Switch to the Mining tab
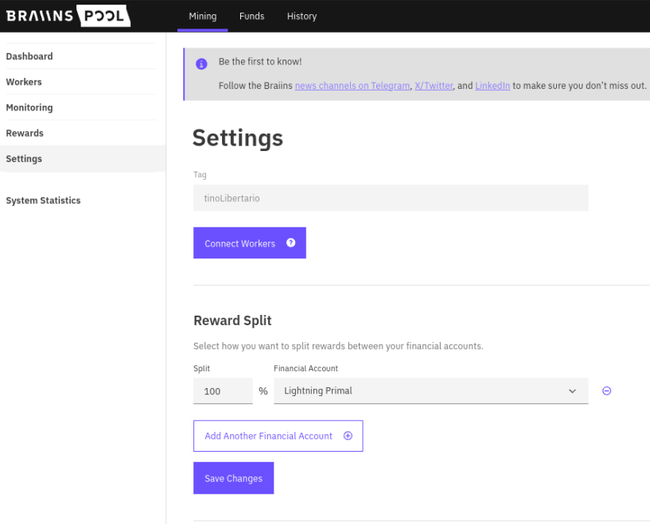This screenshot has height=524, width=650. 202,16
